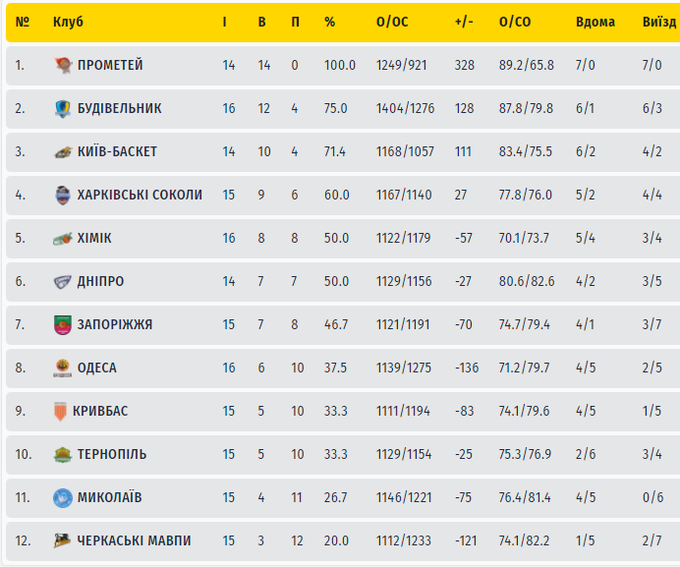Click the Кривбас team logo icon
The height and width of the screenshot is (567, 680).
(62, 411)
